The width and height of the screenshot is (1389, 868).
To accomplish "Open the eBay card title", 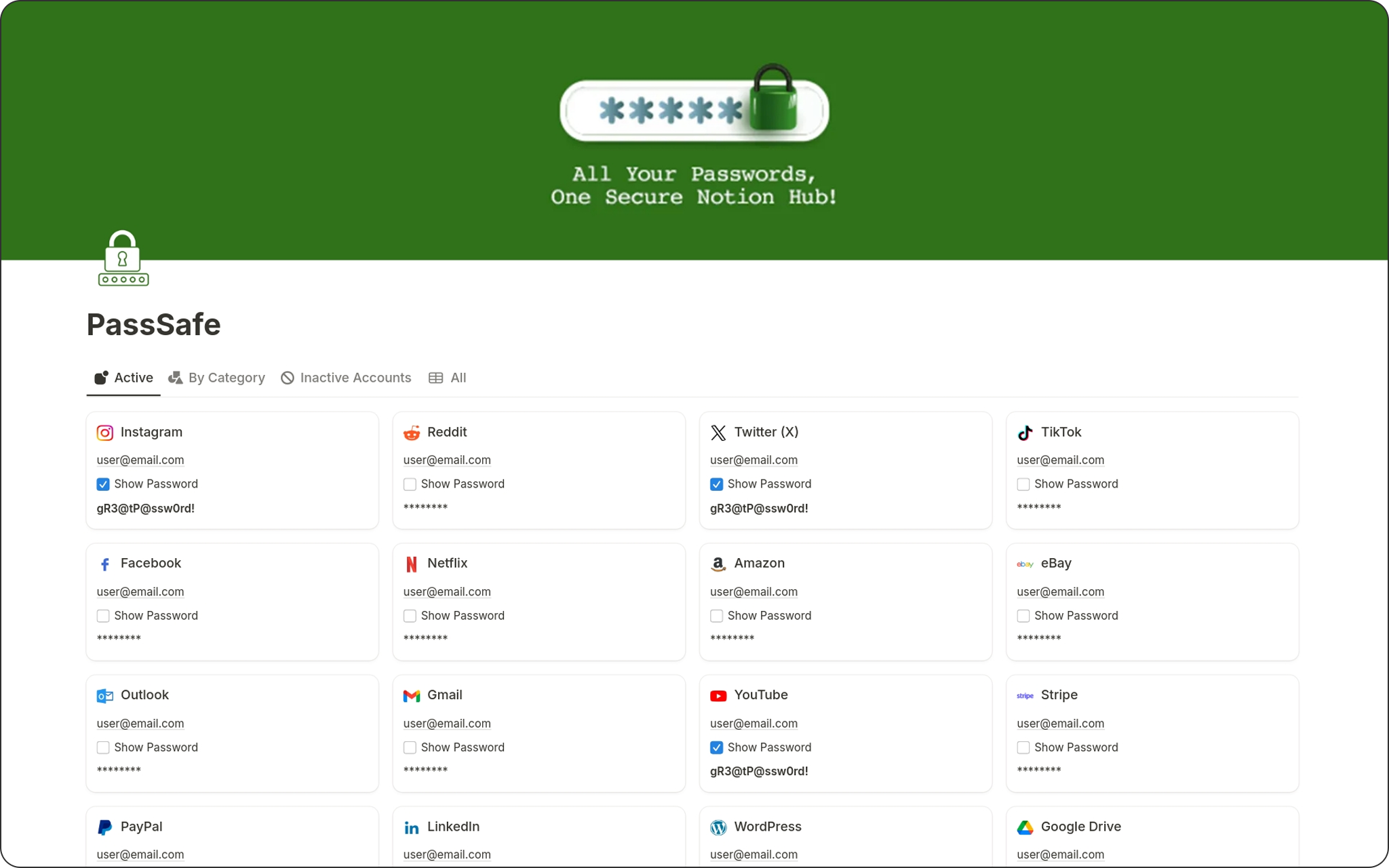I will [1056, 564].
